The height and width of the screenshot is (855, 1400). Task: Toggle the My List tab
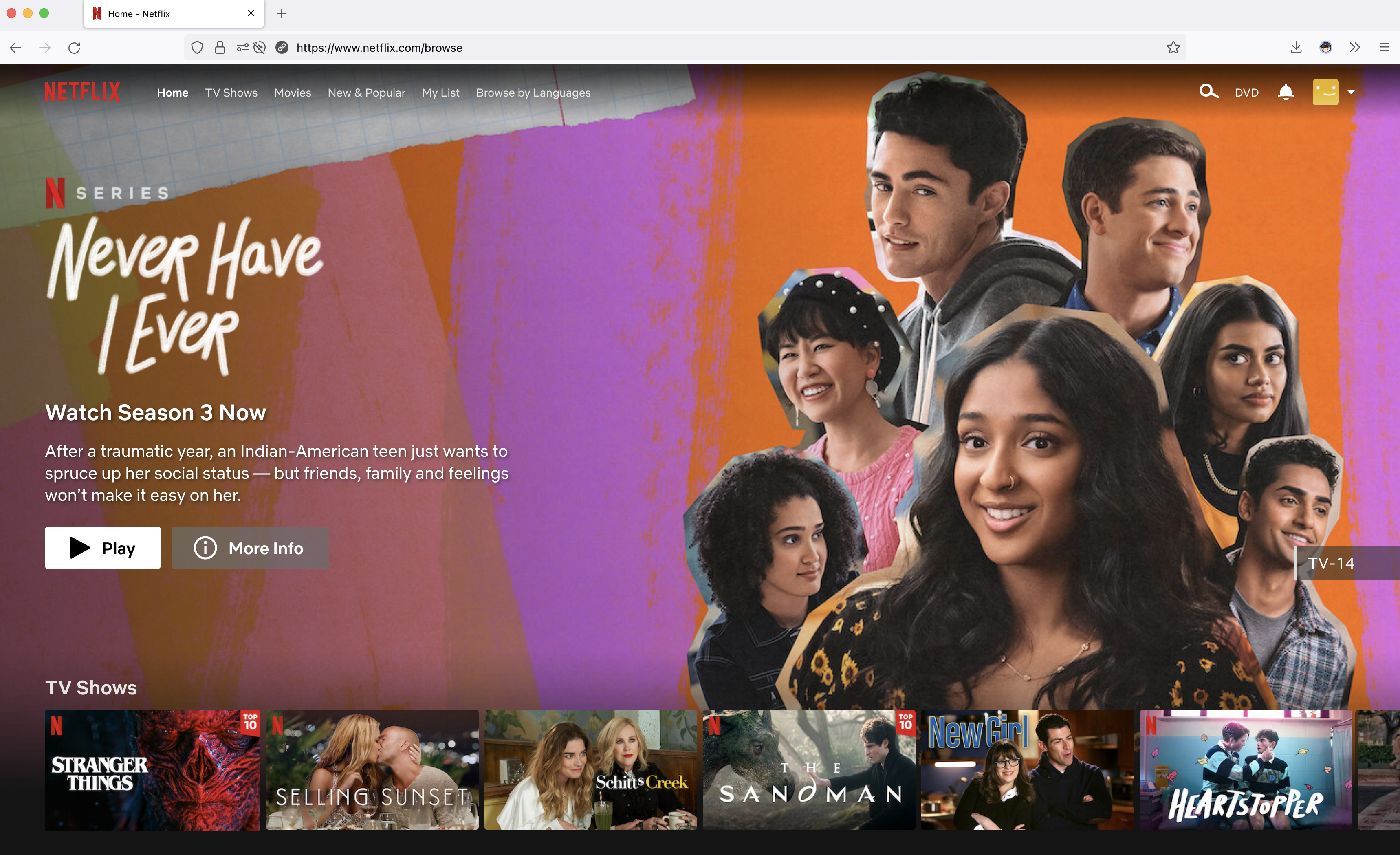pos(440,93)
